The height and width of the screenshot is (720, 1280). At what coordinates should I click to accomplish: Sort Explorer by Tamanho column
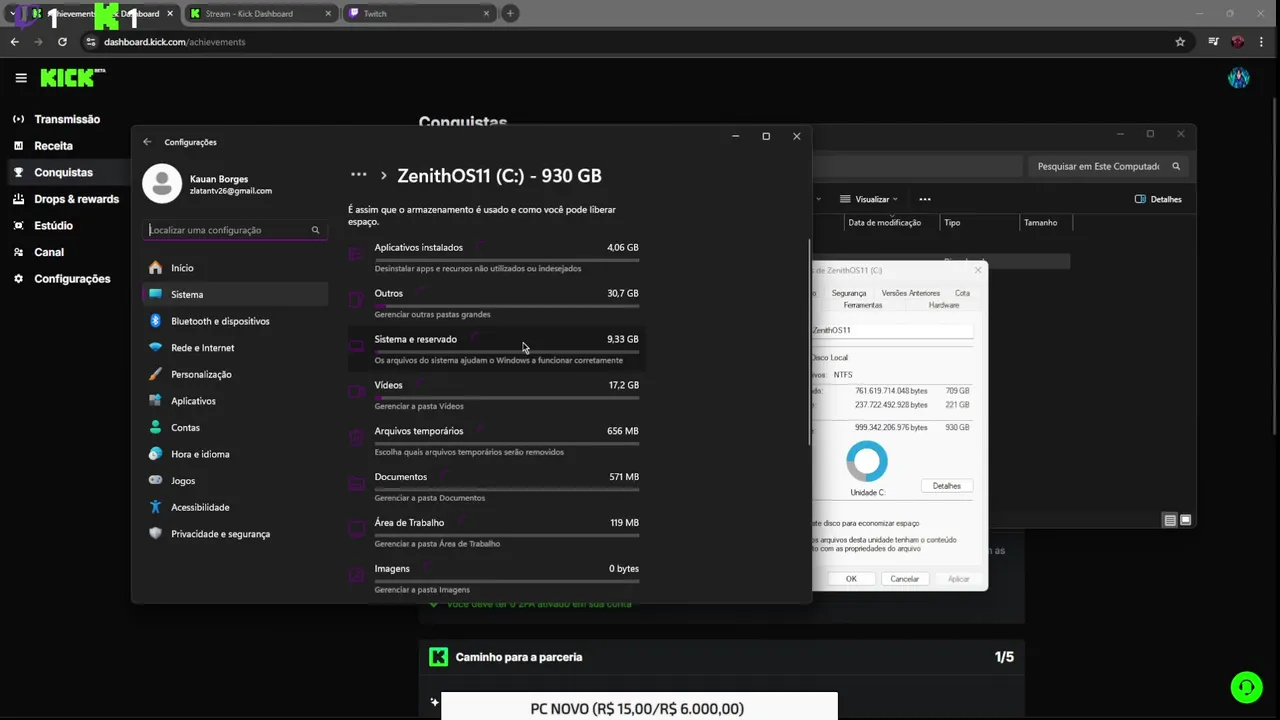1040,223
